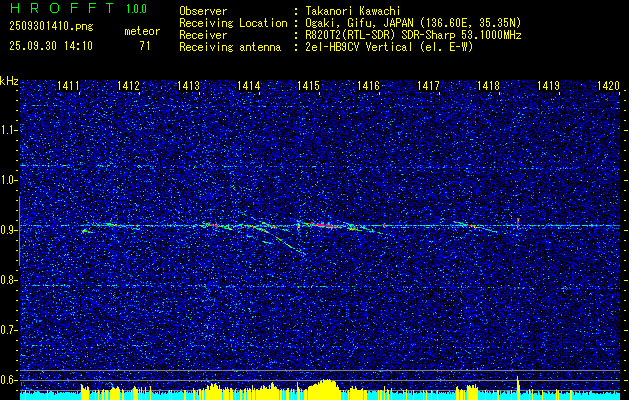Click the Observer field label
Image resolution: width=629 pixels, height=400 pixels.
pos(203,11)
